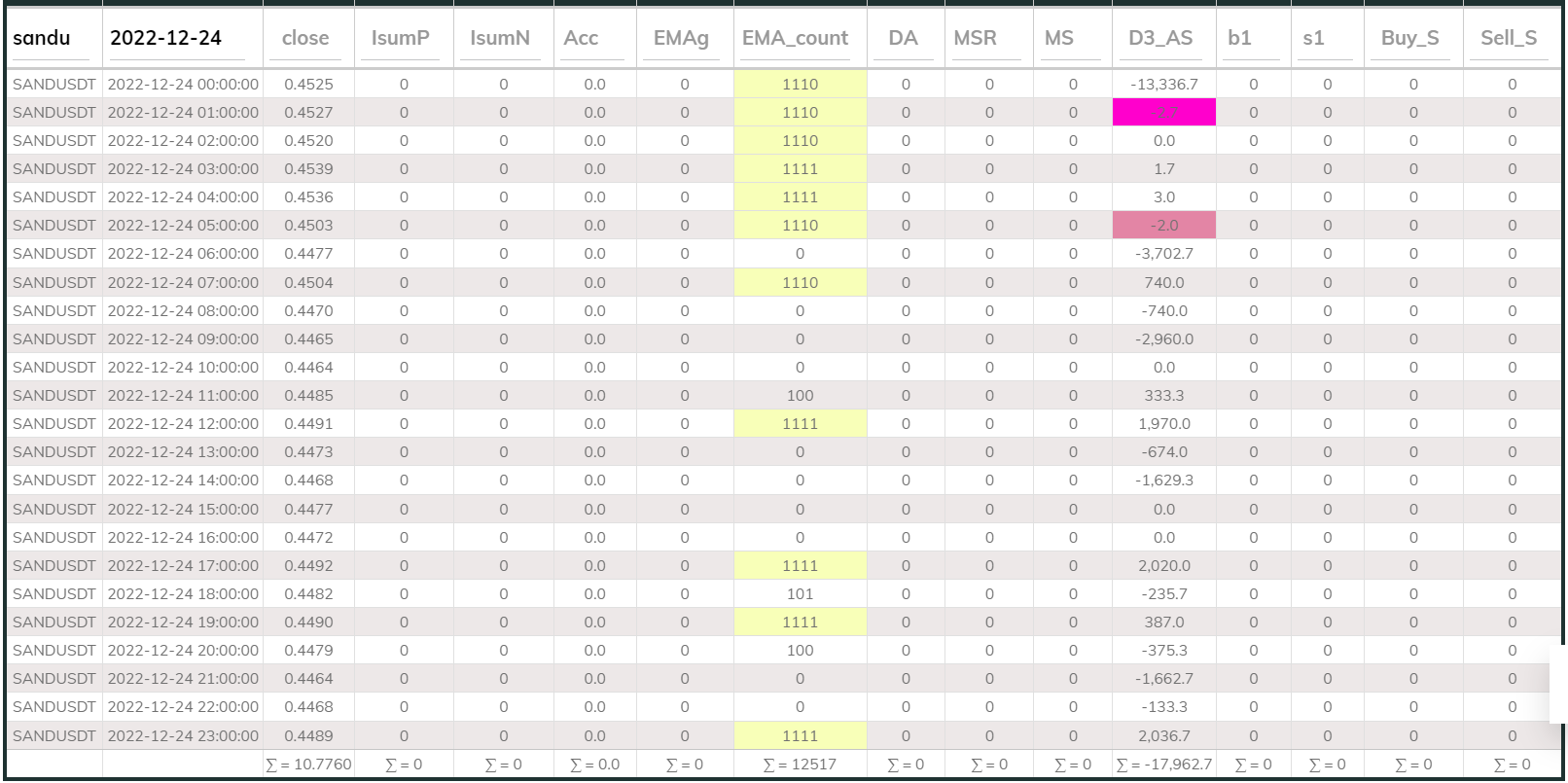
Task: Click the '2022-12-24' date filter field
Action: point(182,38)
